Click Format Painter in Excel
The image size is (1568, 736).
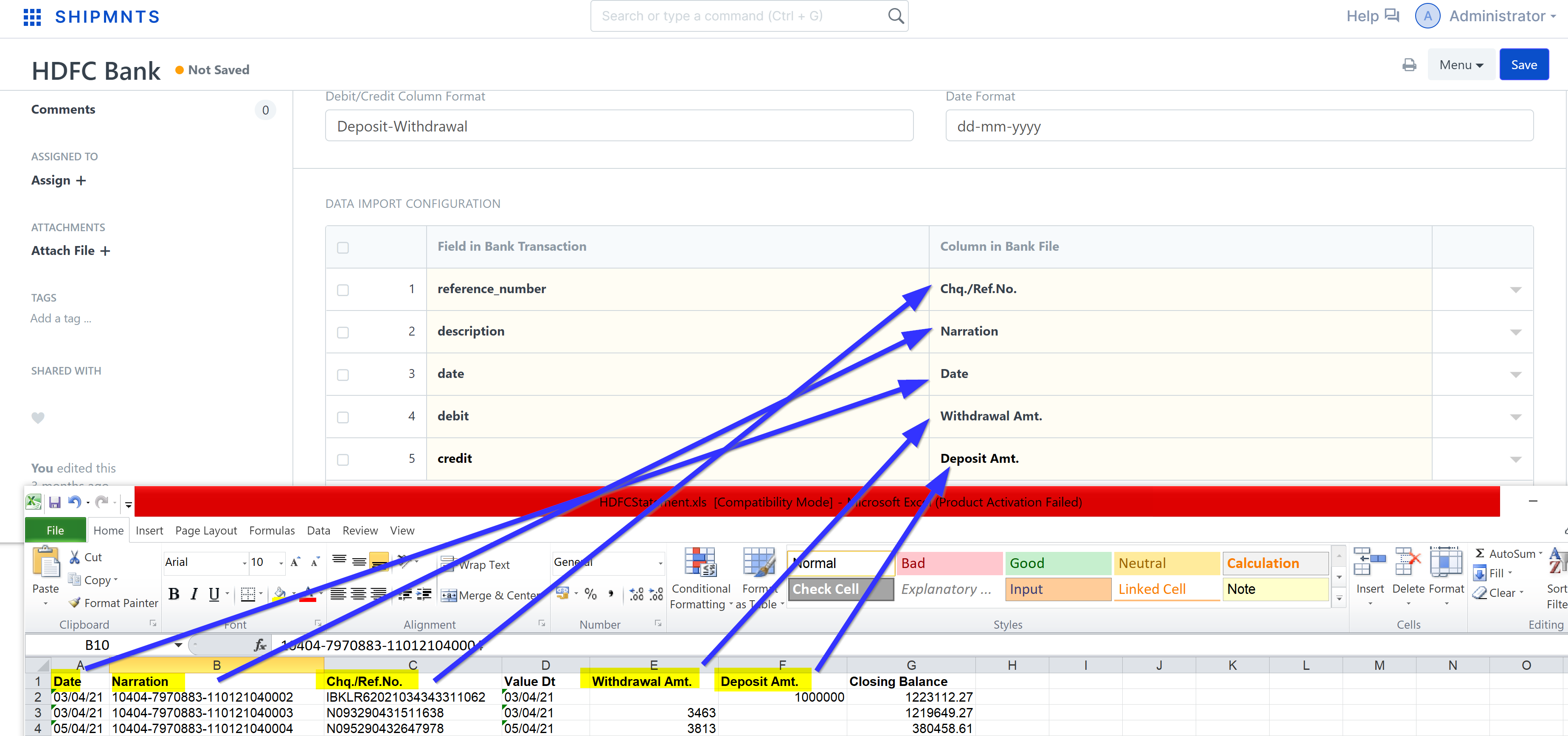coord(113,603)
